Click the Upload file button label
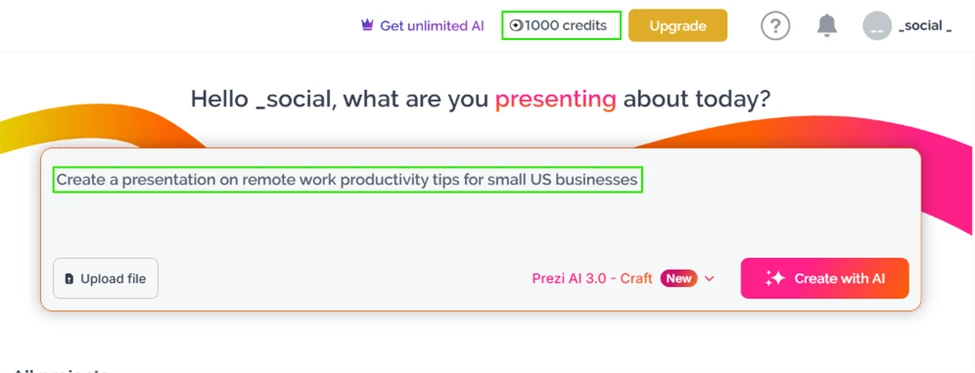This screenshot has width=975, height=373. click(113, 279)
